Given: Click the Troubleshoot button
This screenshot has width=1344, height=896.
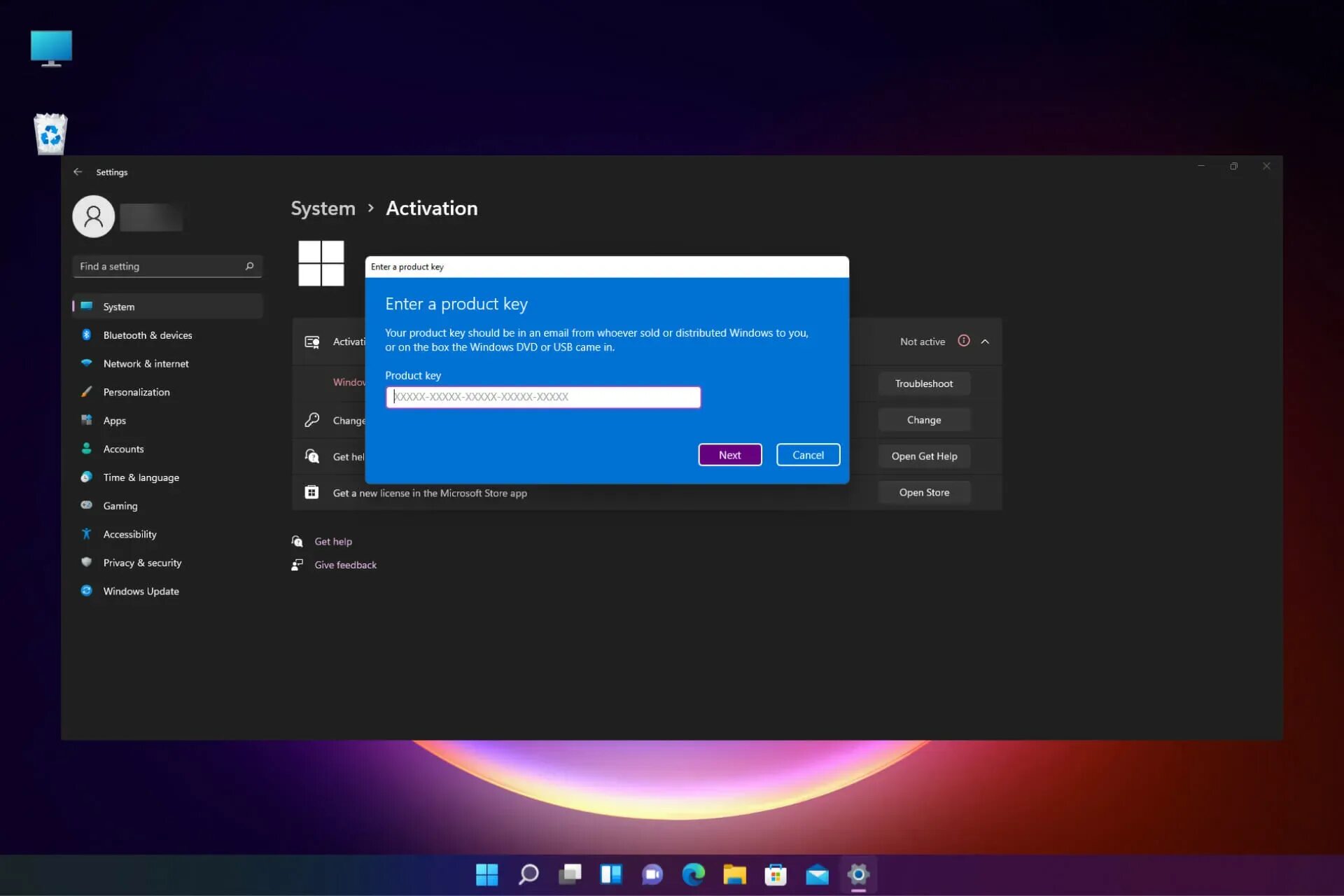Looking at the screenshot, I should pos(923,384).
